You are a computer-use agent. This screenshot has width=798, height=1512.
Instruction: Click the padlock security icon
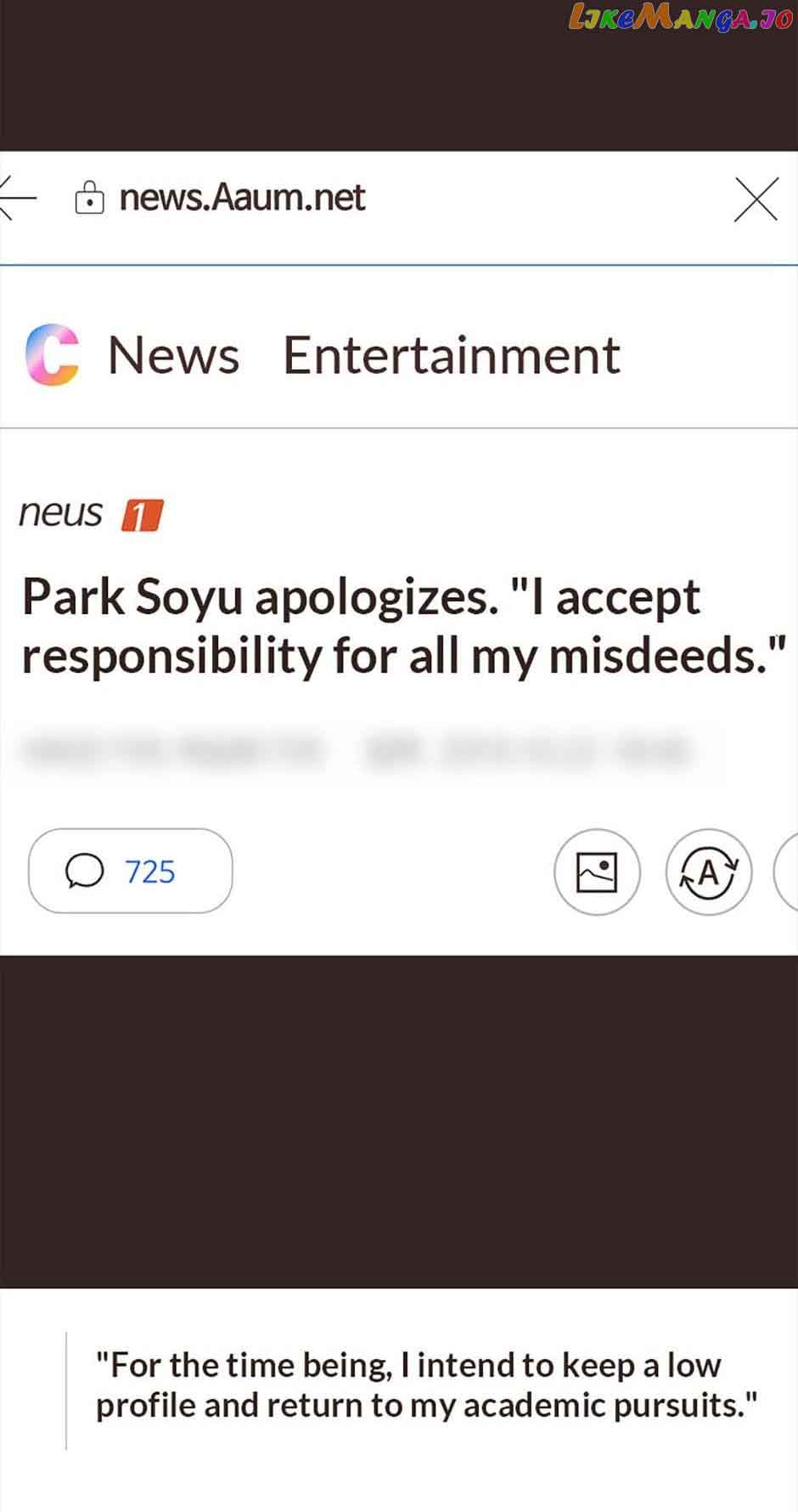[89, 198]
